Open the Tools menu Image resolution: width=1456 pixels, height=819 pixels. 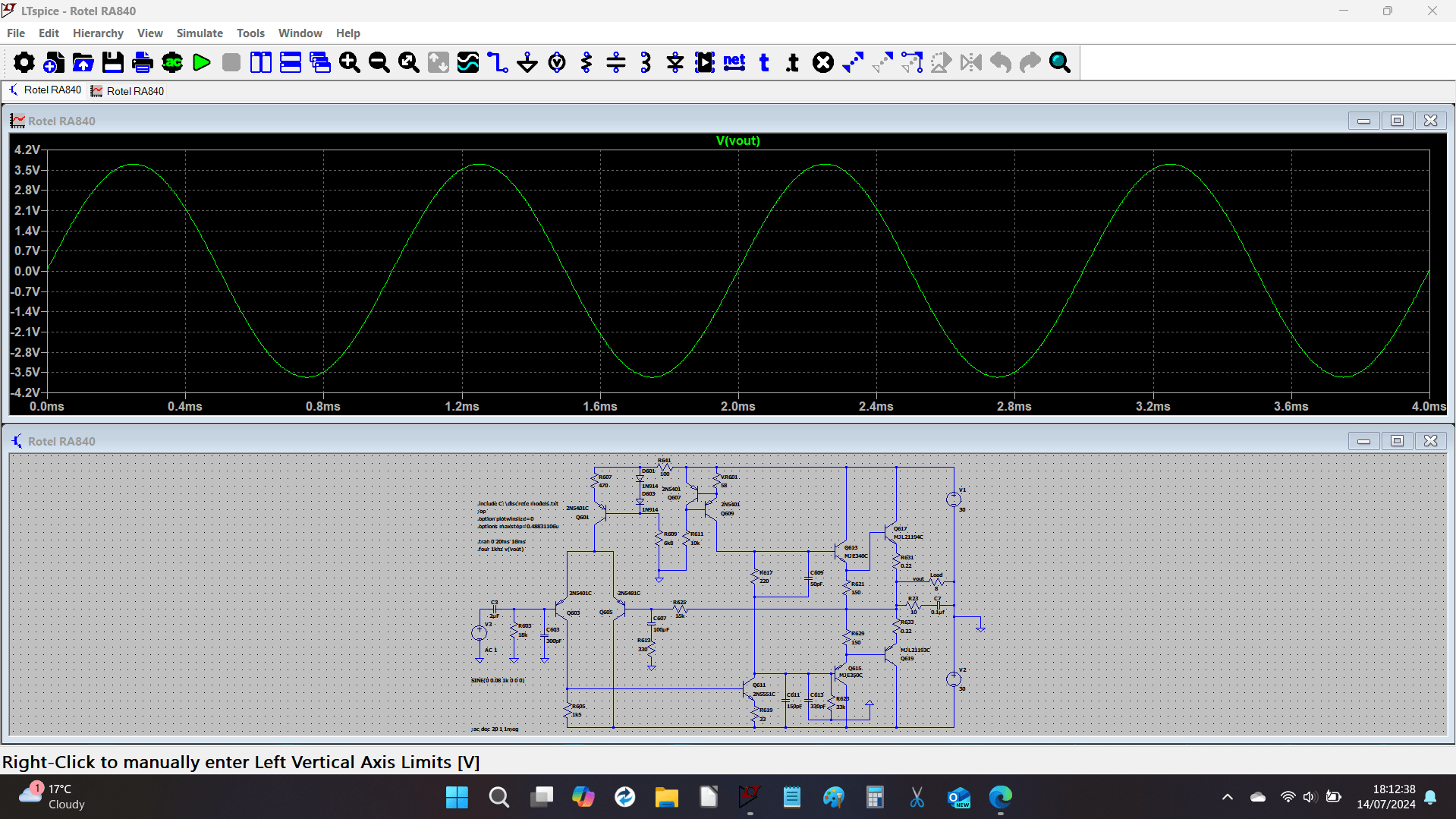(250, 33)
